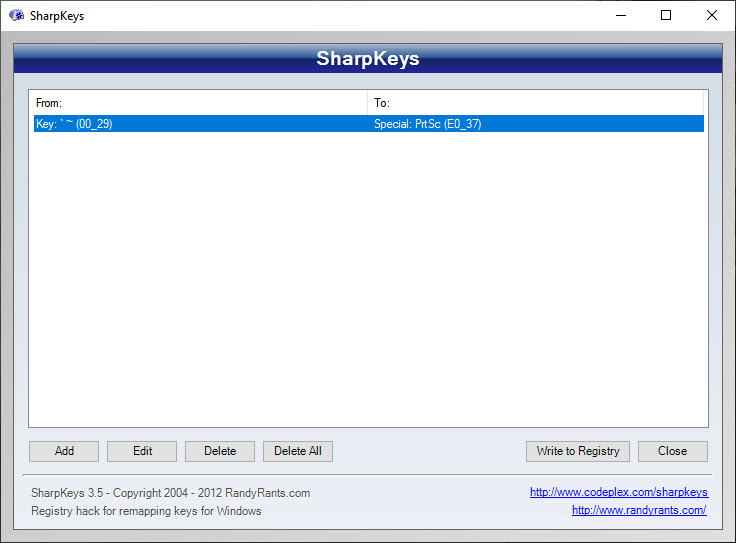The height and width of the screenshot is (543, 736).
Task: Open the codeplex.com/sharpkeys link
Action: pos(619,492)
